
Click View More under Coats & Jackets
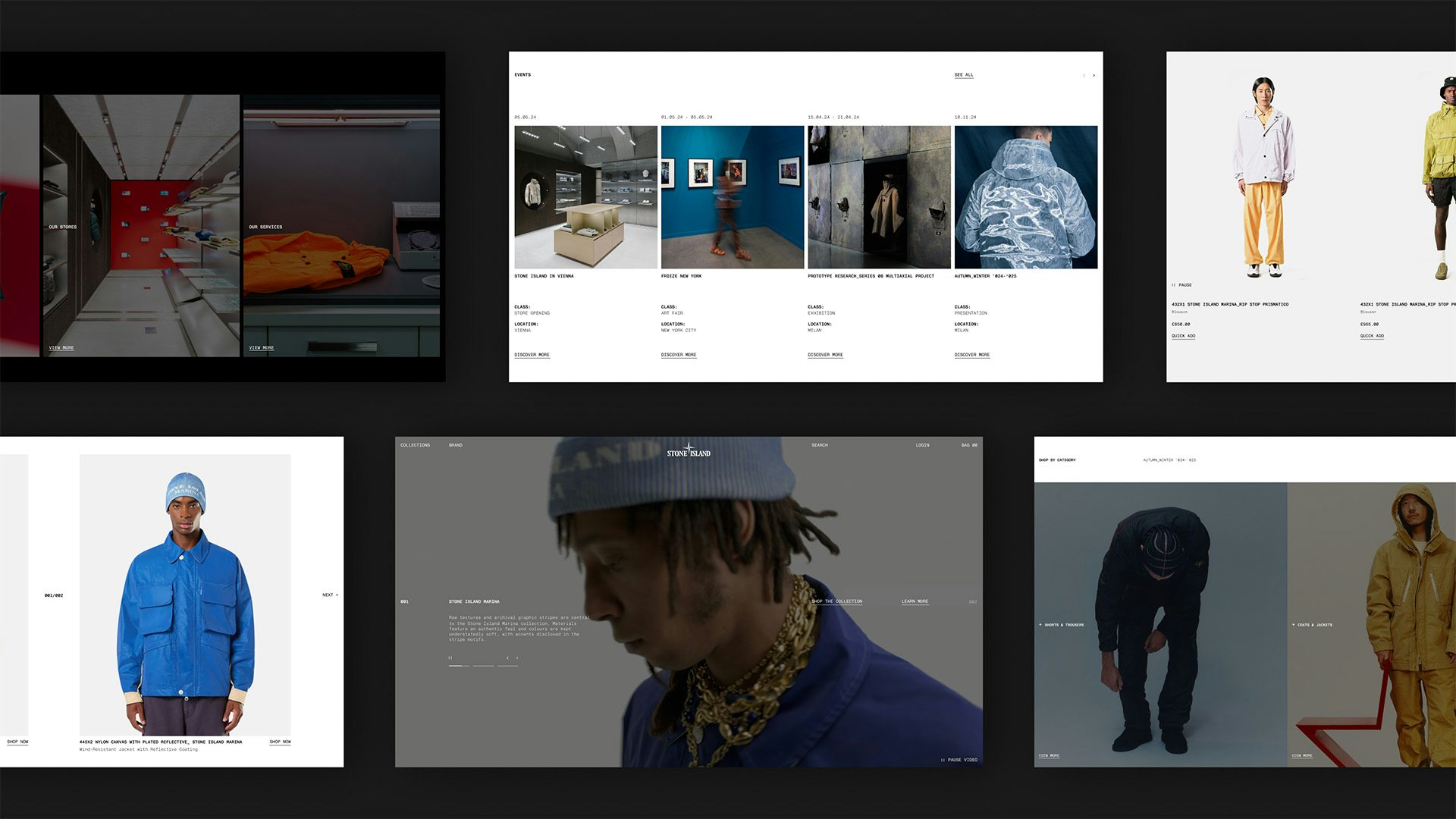(1302, 756)
